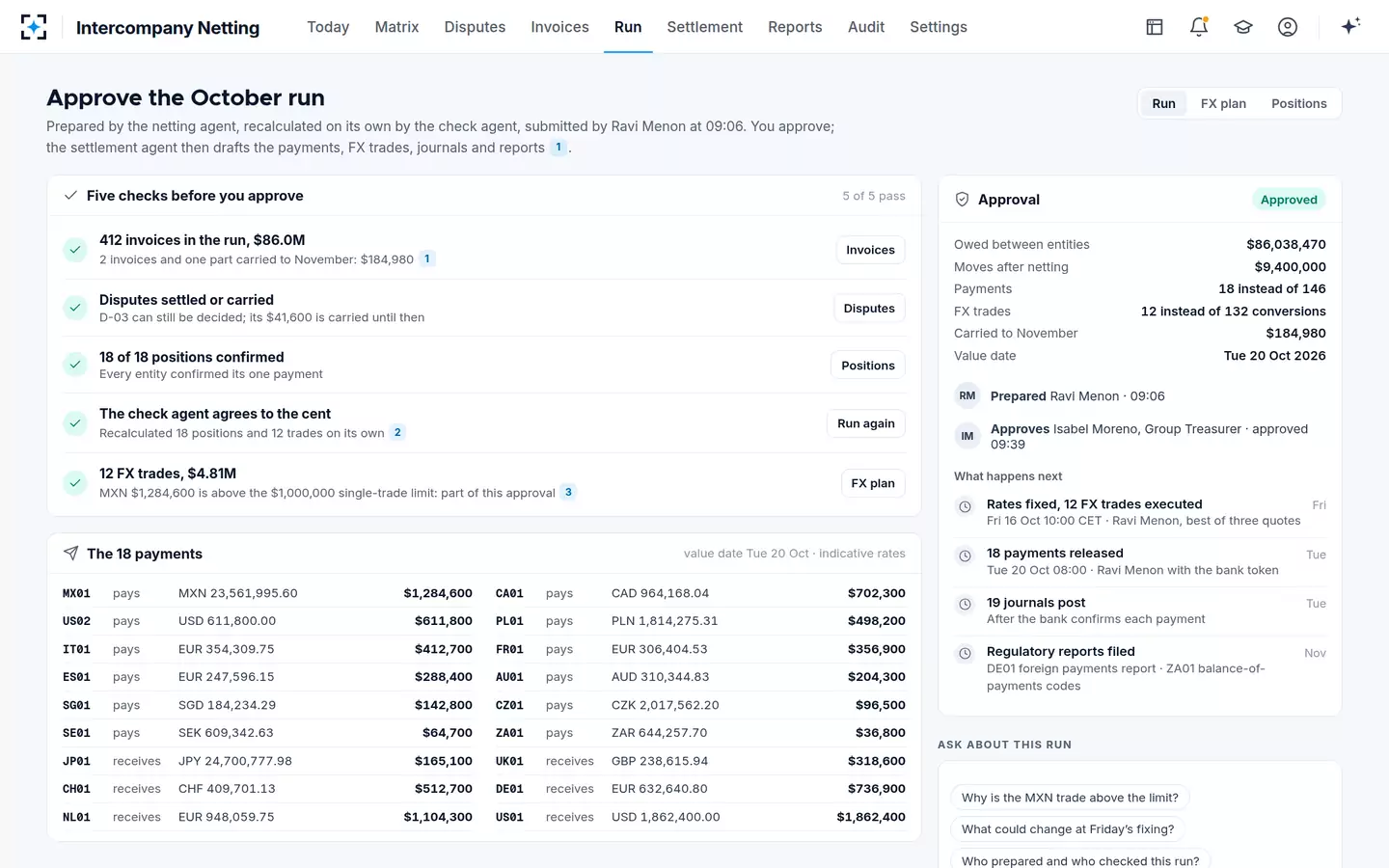This screenshot has height=868, width=1389.
Task: Open footnote 2 on check agent row
Action: pos(397,433)
